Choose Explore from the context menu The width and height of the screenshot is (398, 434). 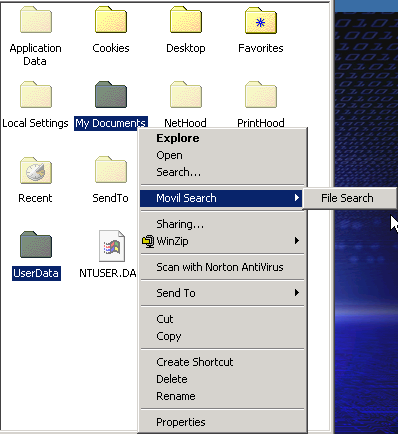(x=222, y=138)
